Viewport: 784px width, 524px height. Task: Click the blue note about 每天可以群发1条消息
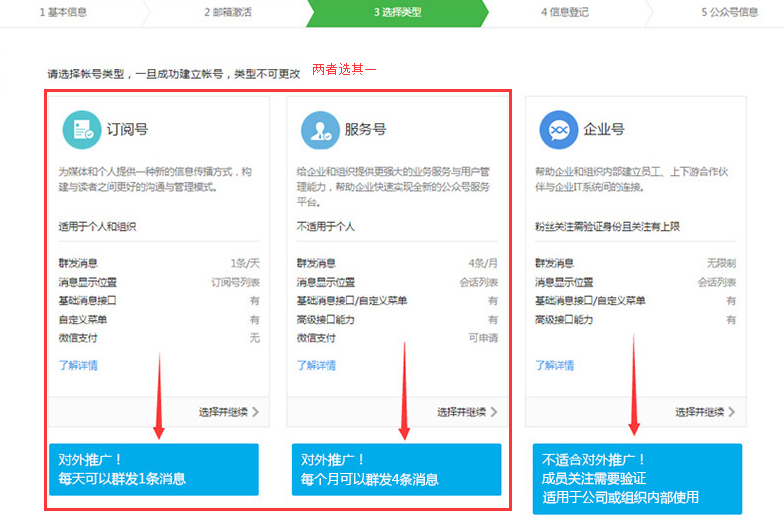click(x=153, y=469)
